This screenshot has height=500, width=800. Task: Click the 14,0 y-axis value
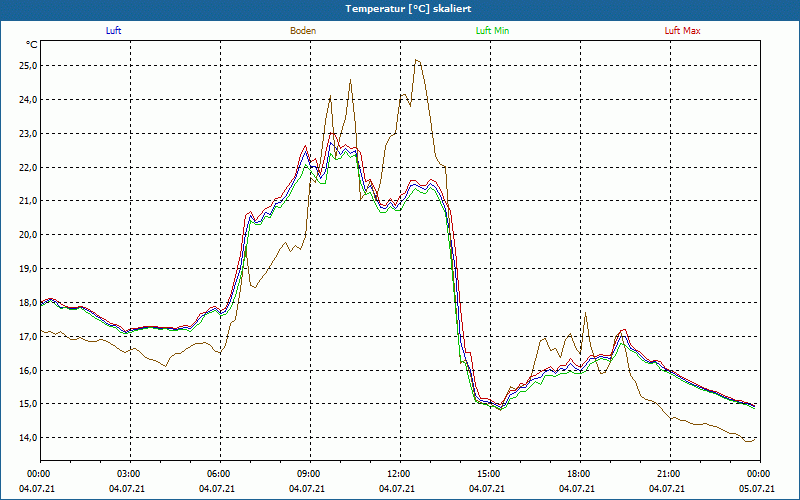click(x=28, y=438)
